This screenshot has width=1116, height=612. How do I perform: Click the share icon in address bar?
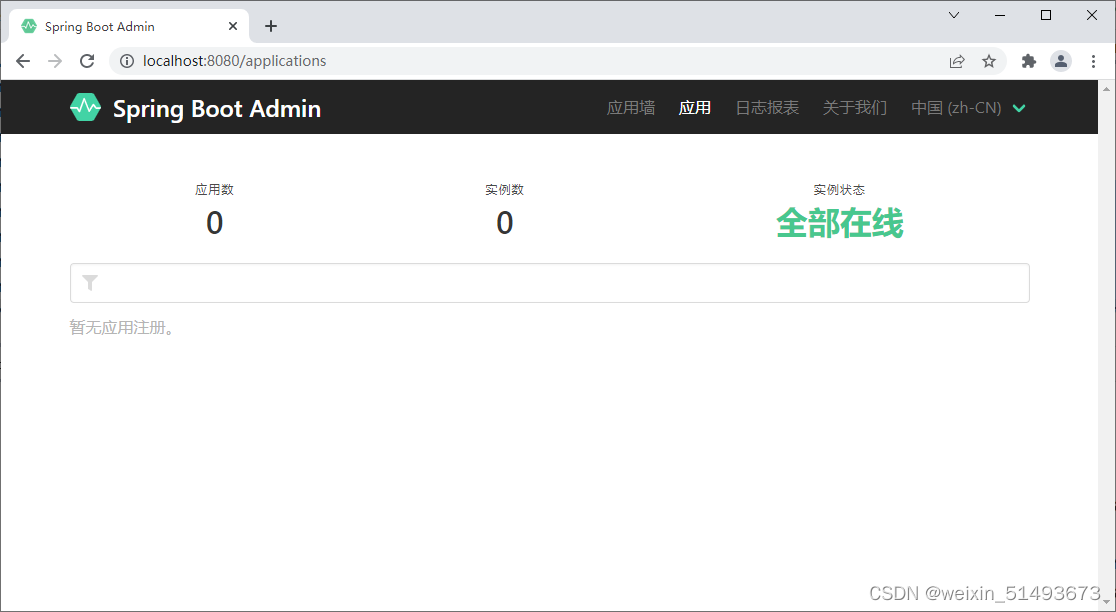[x=957, y=61]
